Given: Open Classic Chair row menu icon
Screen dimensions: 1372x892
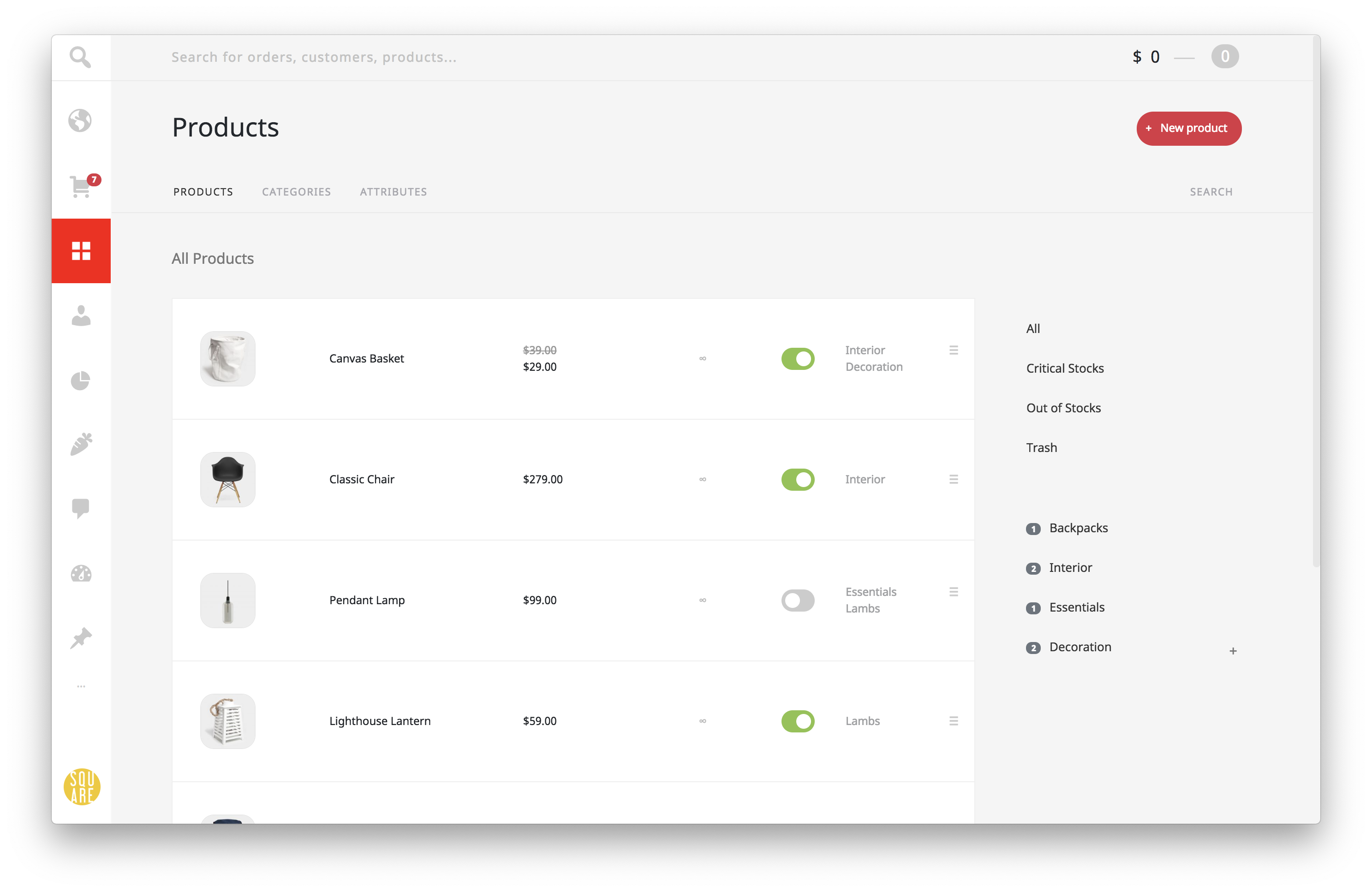Looking at the screenshot, I should pyautogui.click(x=954, y=479).
